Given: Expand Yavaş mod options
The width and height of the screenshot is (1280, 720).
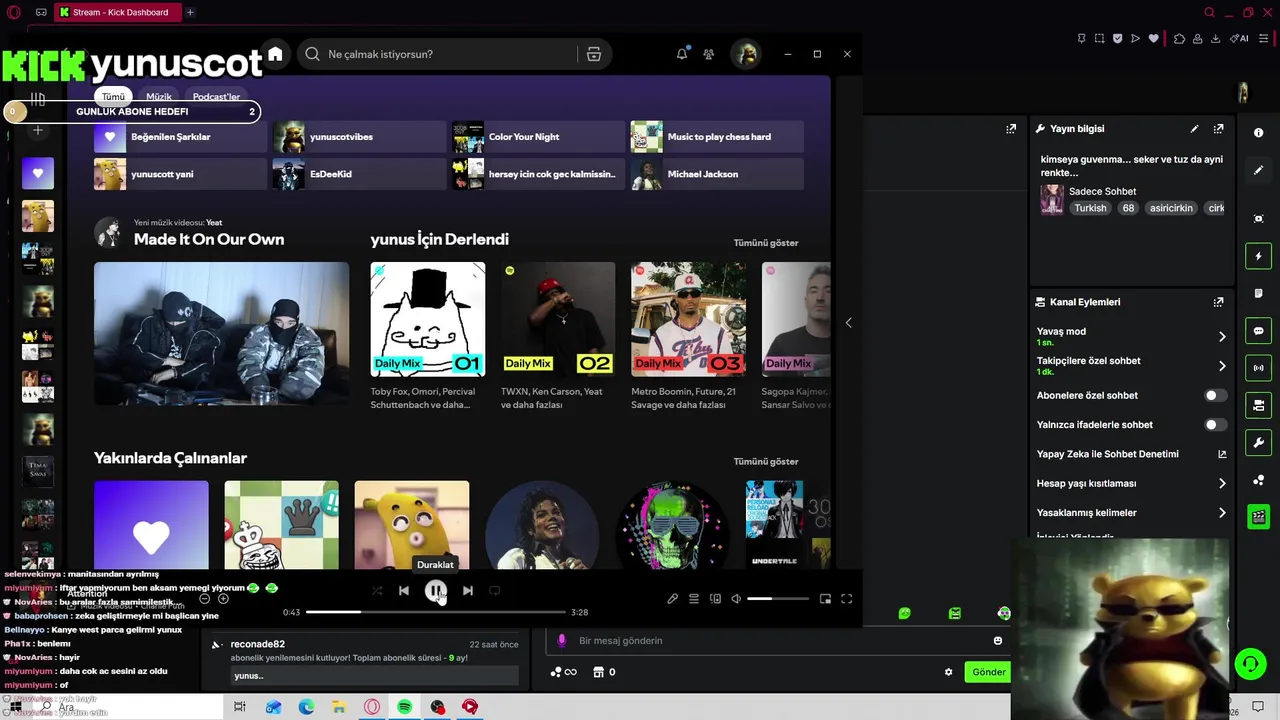Looking at the screenshot, I should (1221, 337).
